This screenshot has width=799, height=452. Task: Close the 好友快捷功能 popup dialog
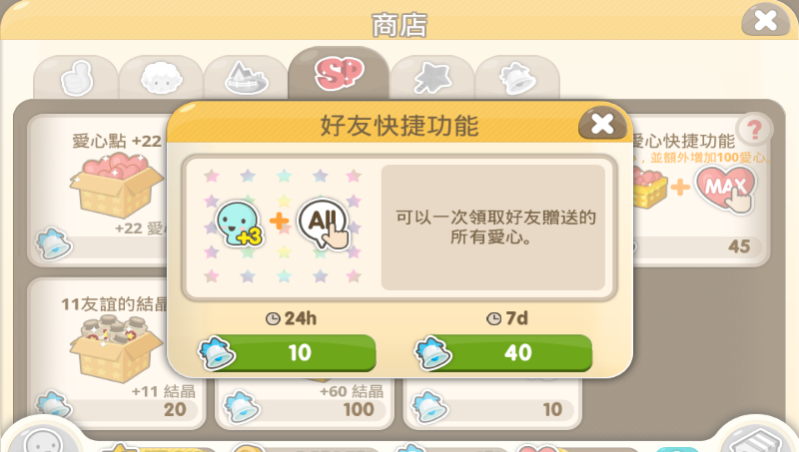[x=602, y=123]
